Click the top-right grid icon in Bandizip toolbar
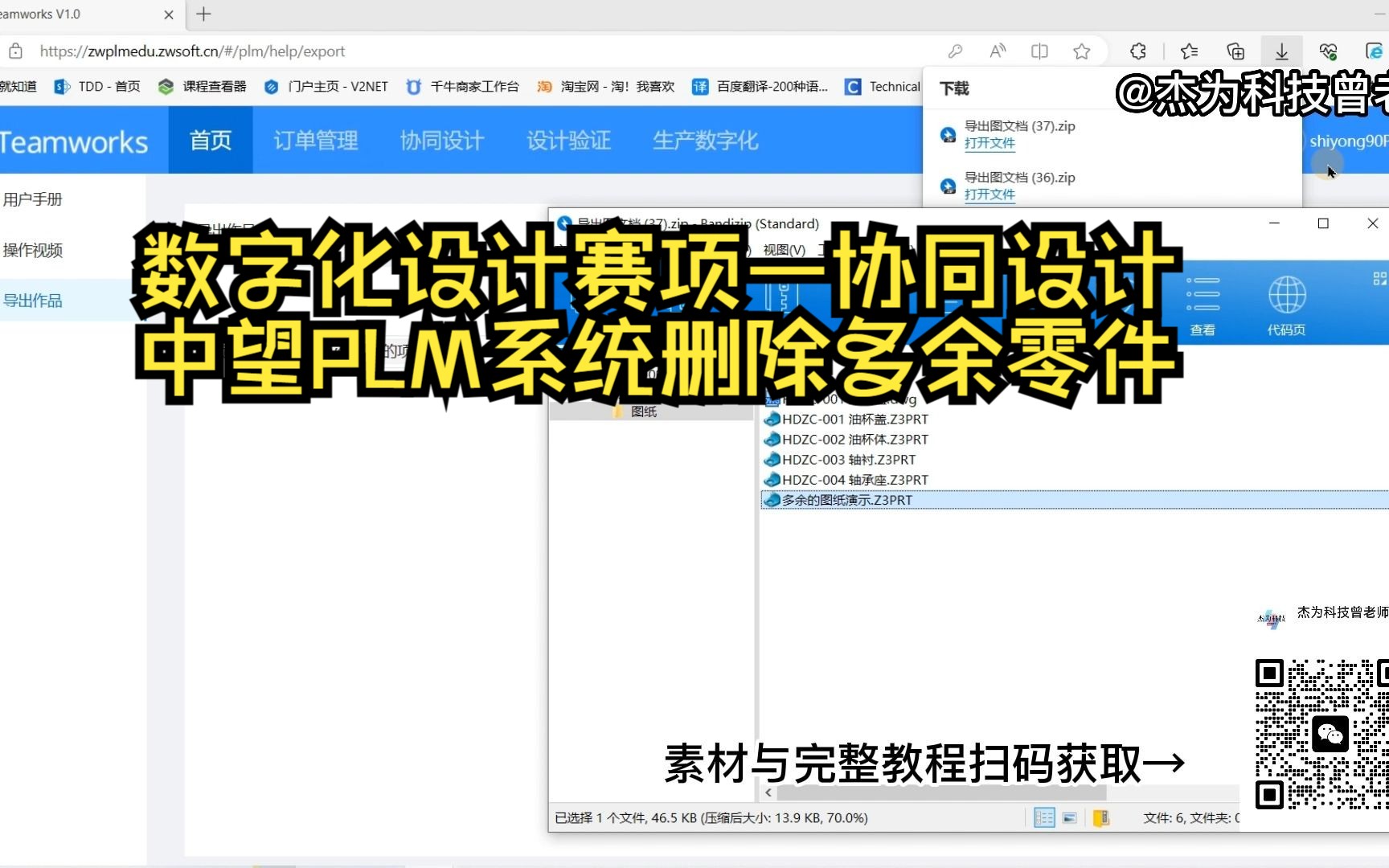The width and height of the screenshot is (1389, 868). [x=1379, y=279]
